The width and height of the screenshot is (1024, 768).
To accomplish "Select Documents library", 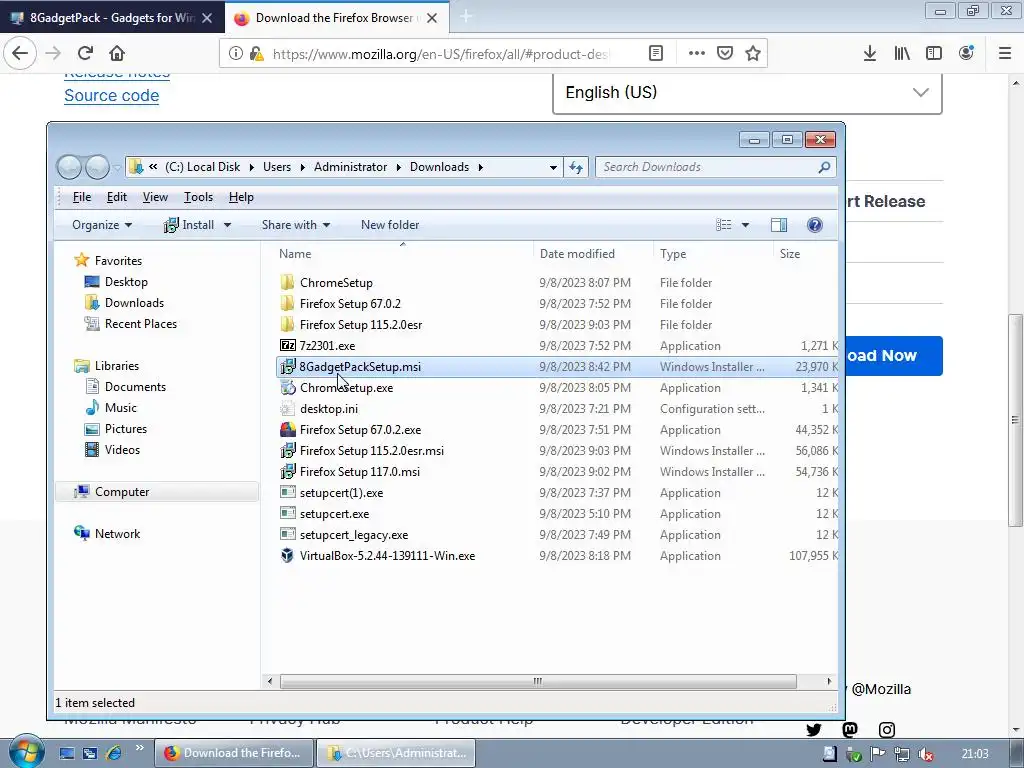I will pyautogui.click(x=135, y=387).
